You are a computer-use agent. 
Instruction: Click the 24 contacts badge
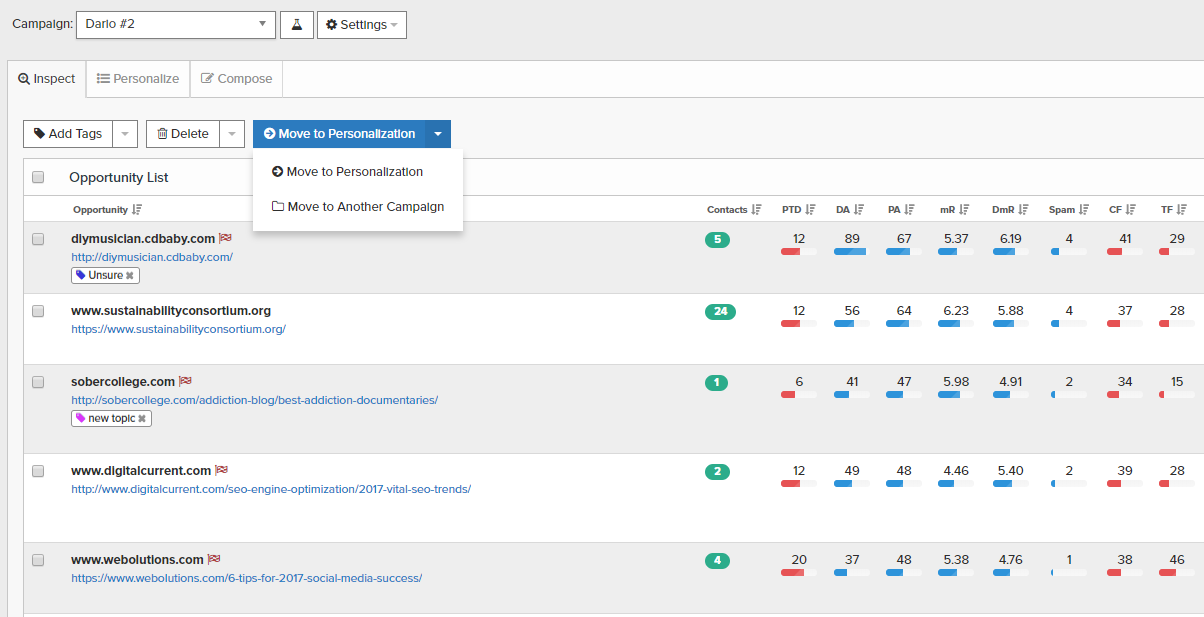click(x=720, y=311)
